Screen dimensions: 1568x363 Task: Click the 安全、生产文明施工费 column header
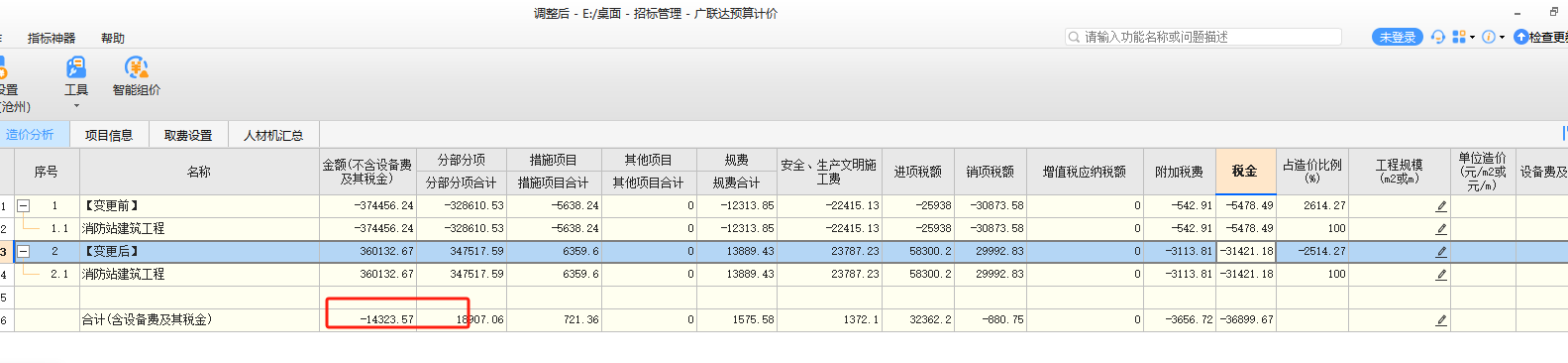(x=829, y=172)
